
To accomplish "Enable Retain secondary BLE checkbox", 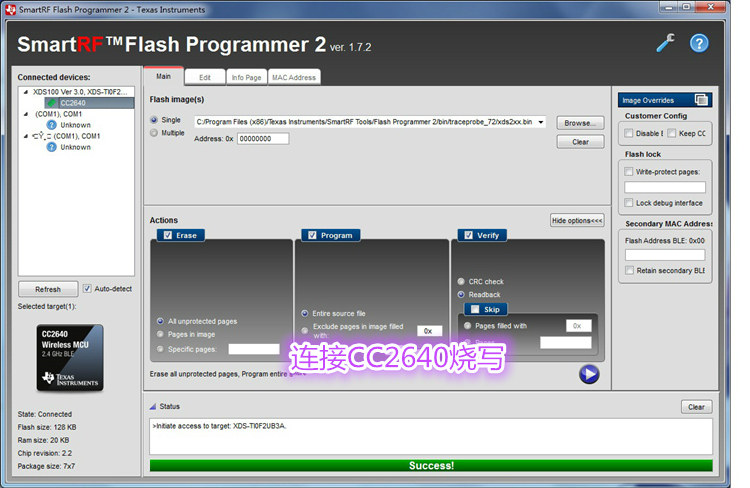I will 629,270.
